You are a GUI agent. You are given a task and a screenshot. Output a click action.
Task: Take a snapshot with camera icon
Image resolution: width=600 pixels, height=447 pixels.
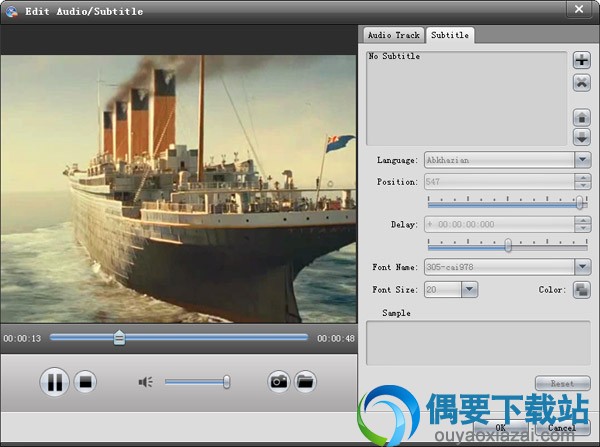(x=279, y=382)
